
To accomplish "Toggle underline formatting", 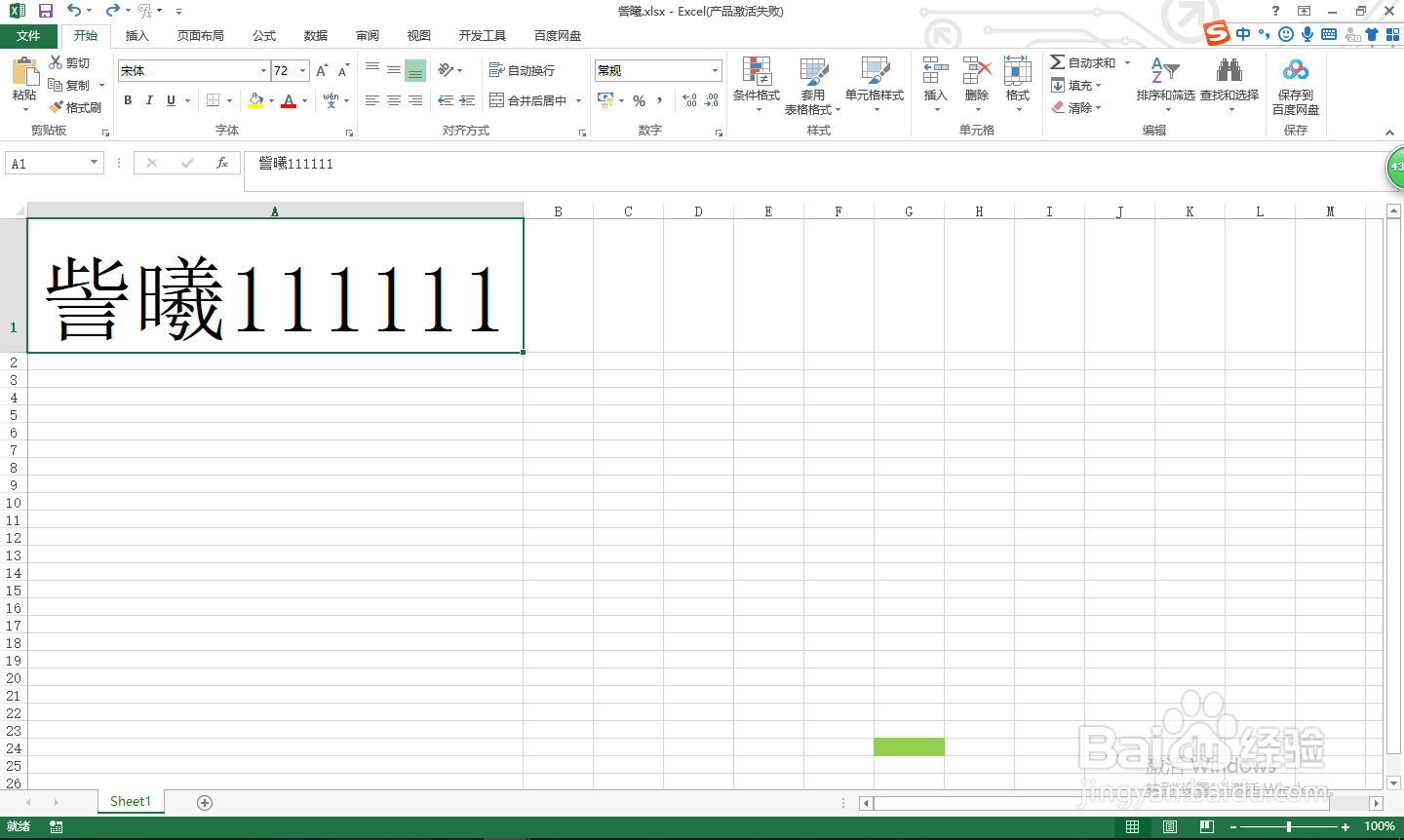I will click(171, 100).
